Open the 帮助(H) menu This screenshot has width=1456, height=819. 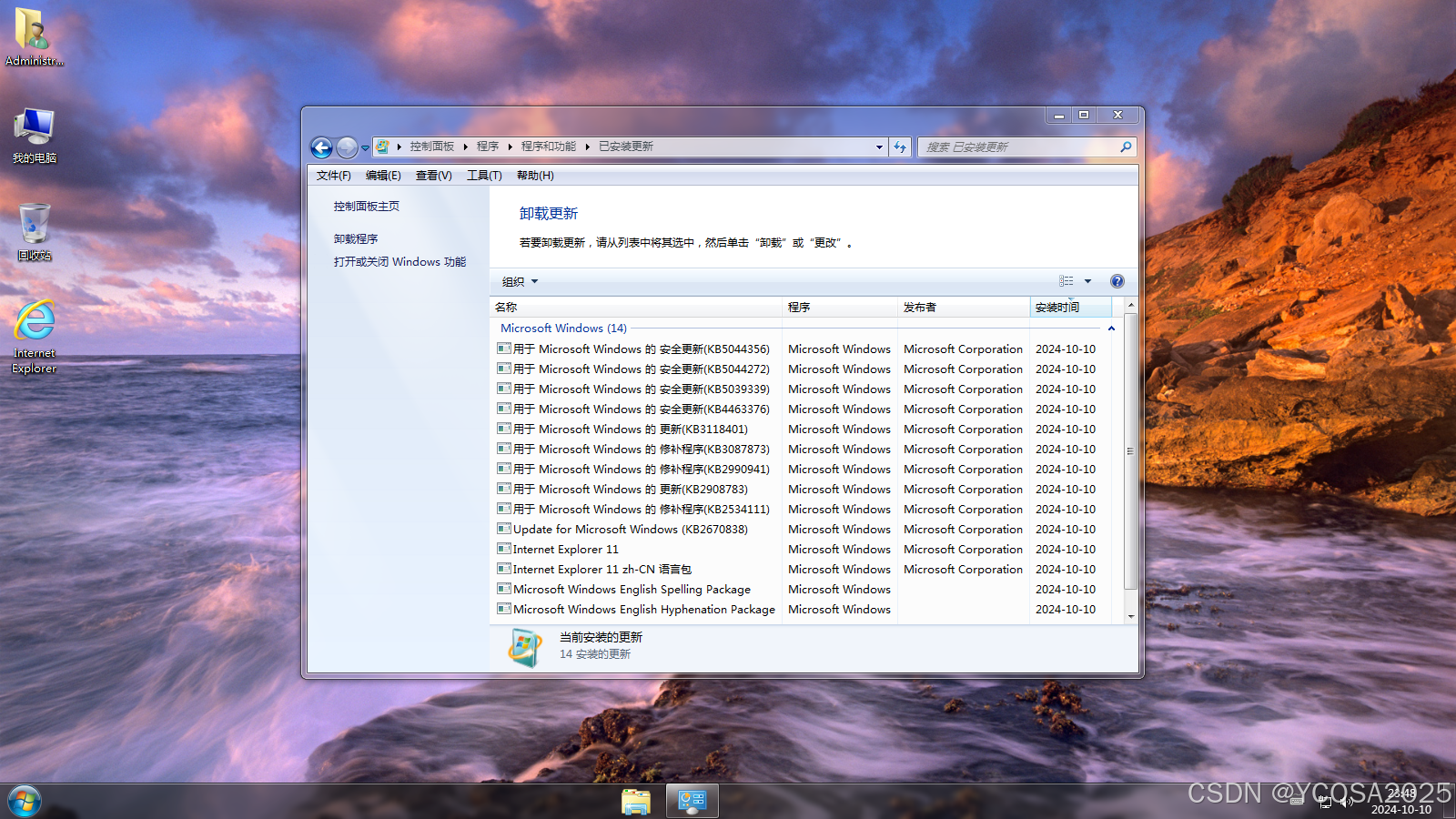click(x=535, y=176)
